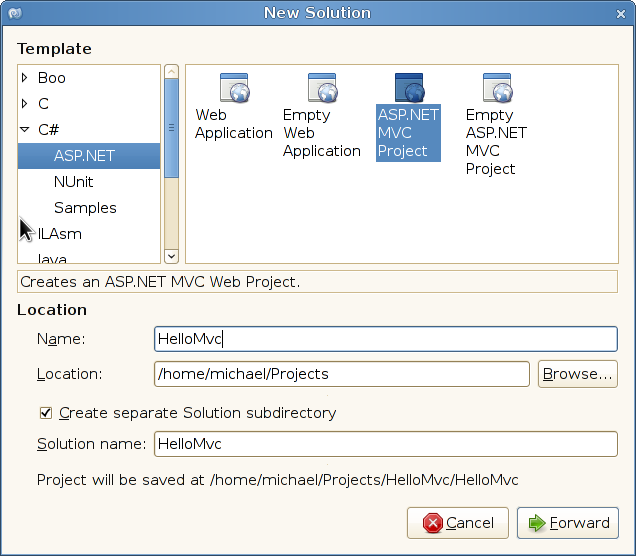Click the Forward button

pyautogui.click(x=568, y=523)
